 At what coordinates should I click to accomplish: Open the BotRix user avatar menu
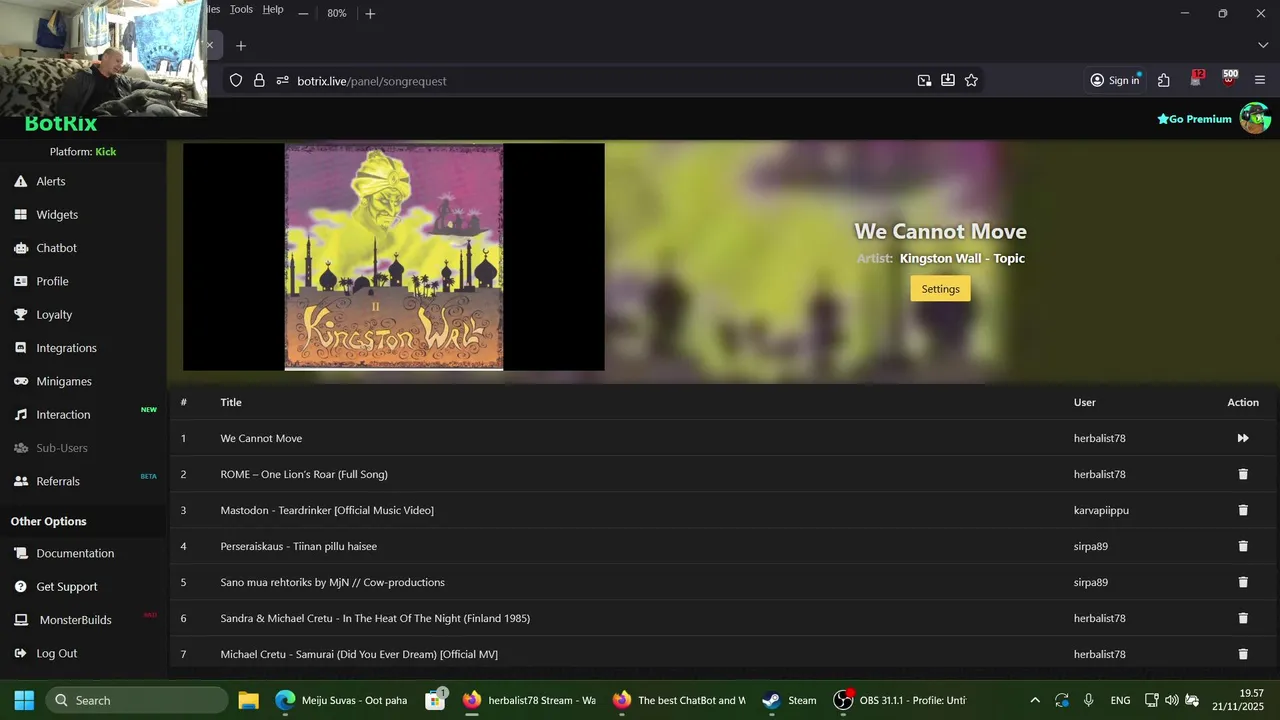click(1255, 118)
